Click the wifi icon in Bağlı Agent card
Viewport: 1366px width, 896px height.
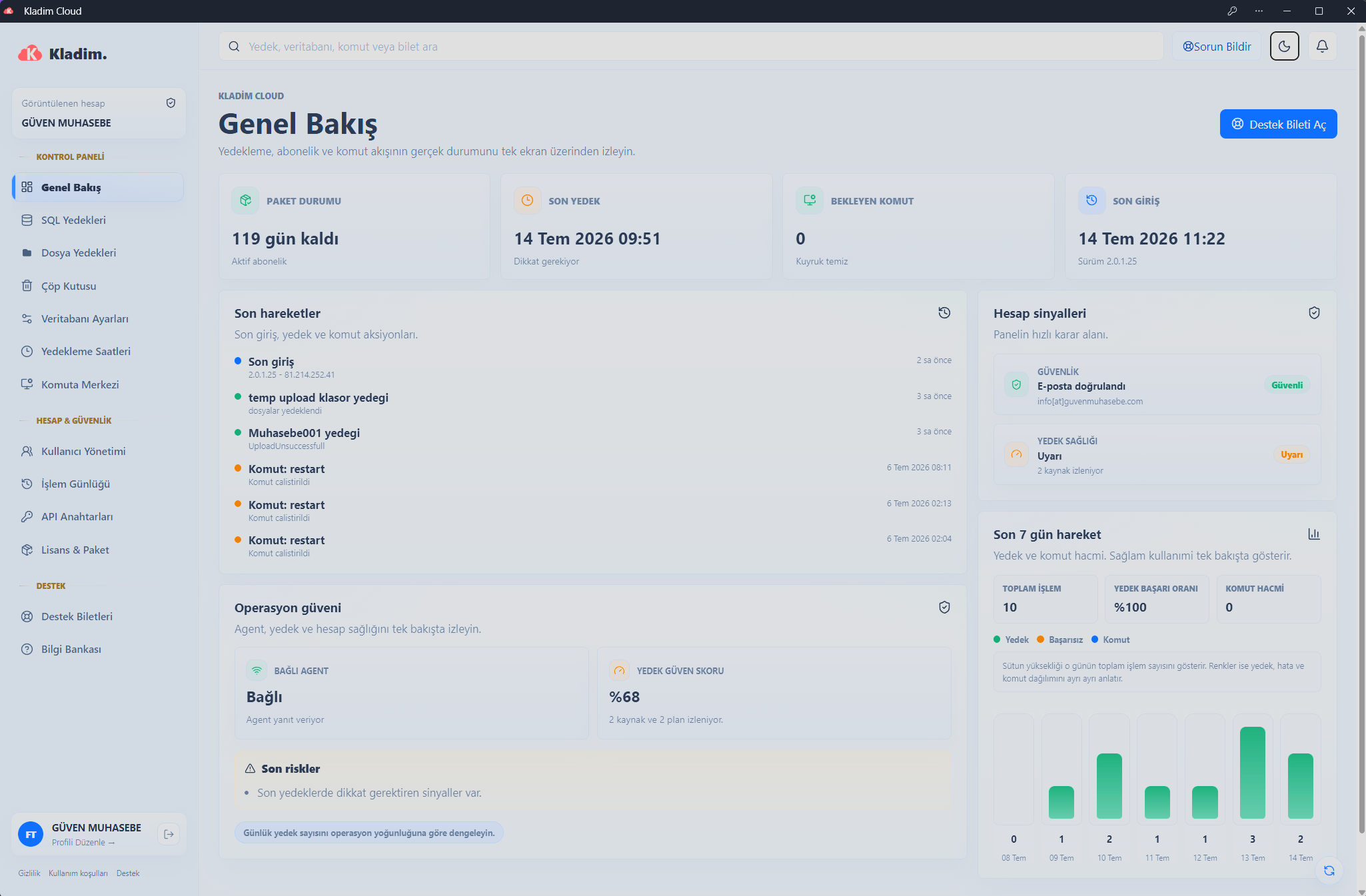pos(257,671)
